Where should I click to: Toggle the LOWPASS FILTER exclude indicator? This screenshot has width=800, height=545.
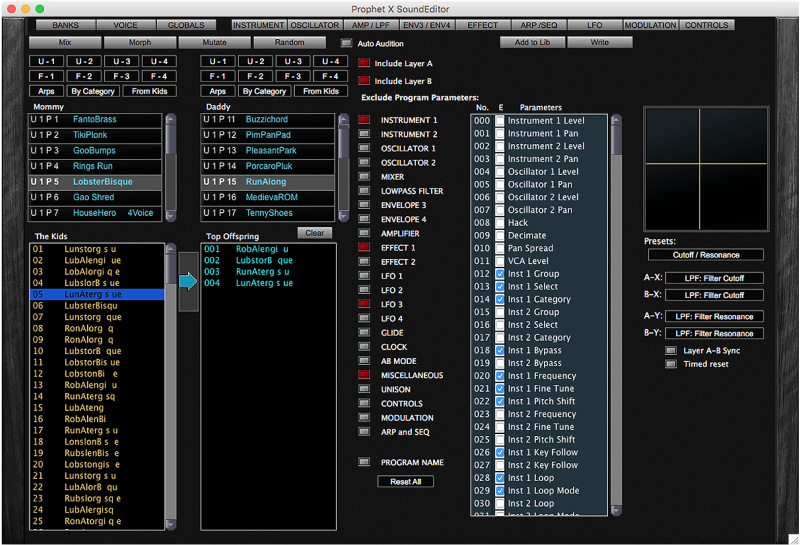[365, 191]
